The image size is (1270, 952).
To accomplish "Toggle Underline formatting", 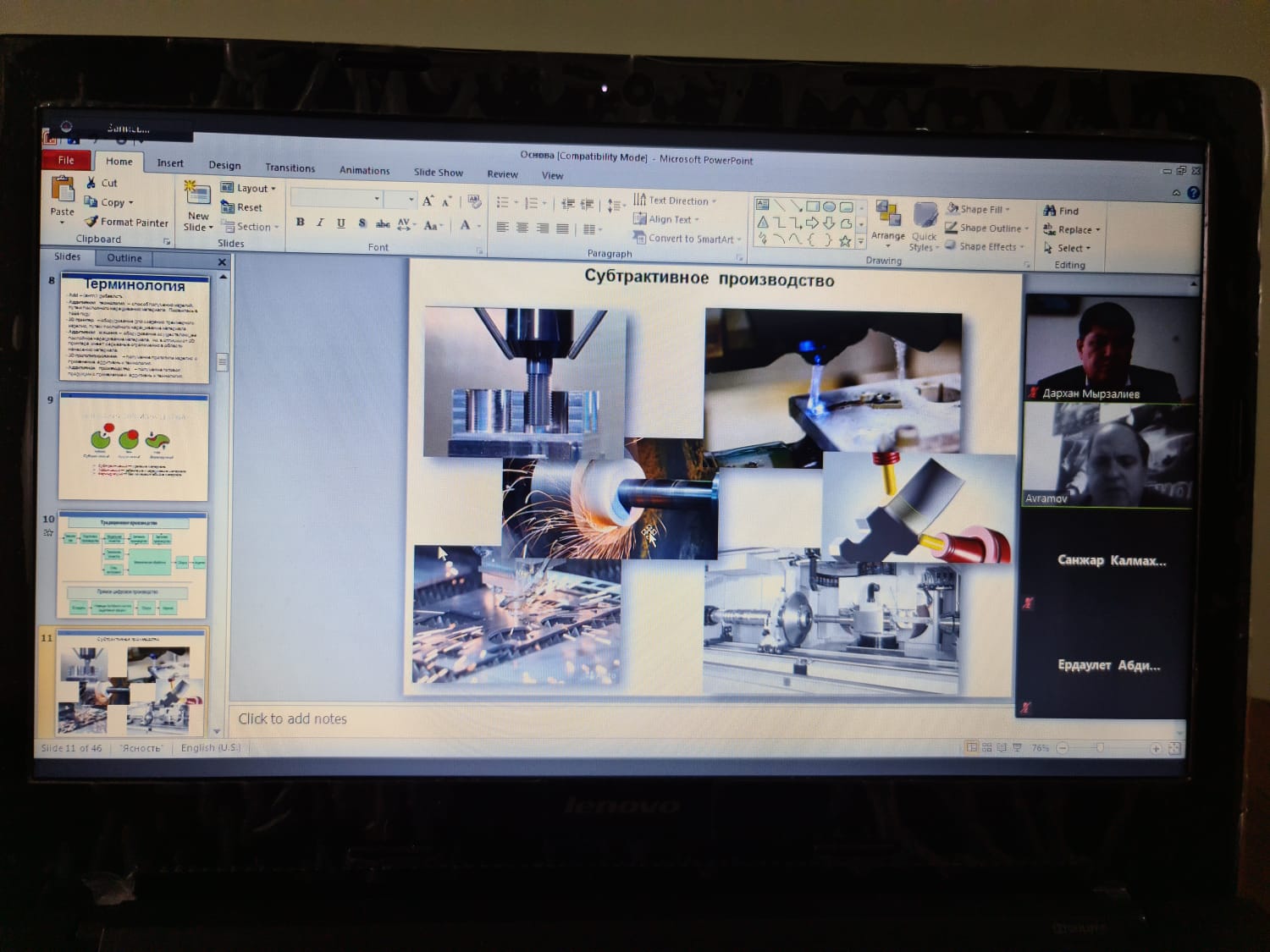I will click(341, 223).
